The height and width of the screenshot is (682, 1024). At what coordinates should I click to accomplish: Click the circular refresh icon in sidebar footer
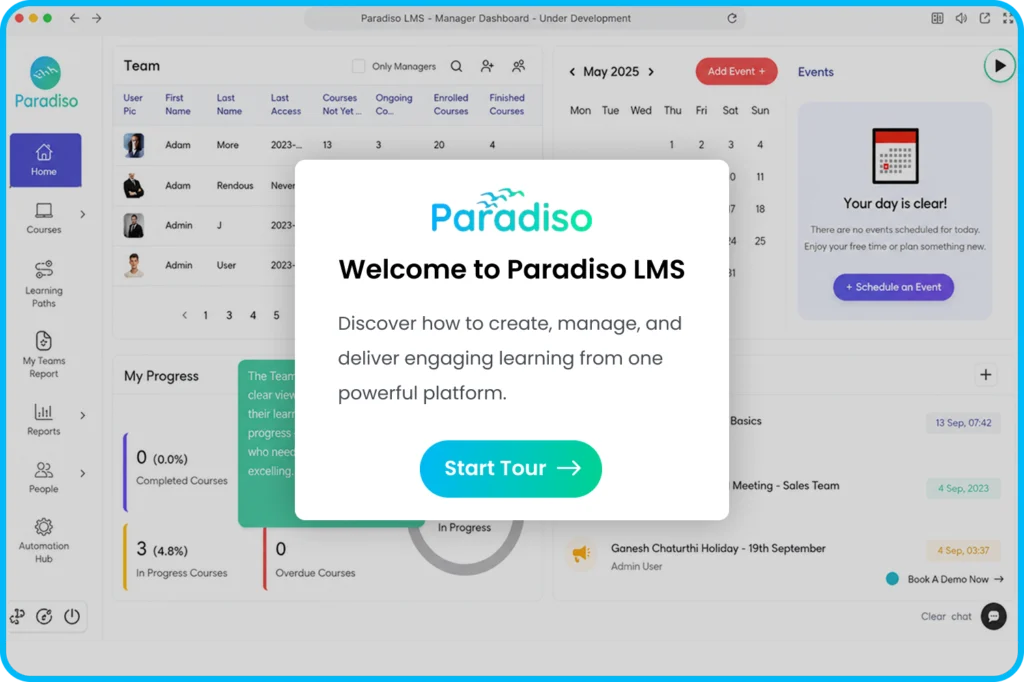(44, 616)
